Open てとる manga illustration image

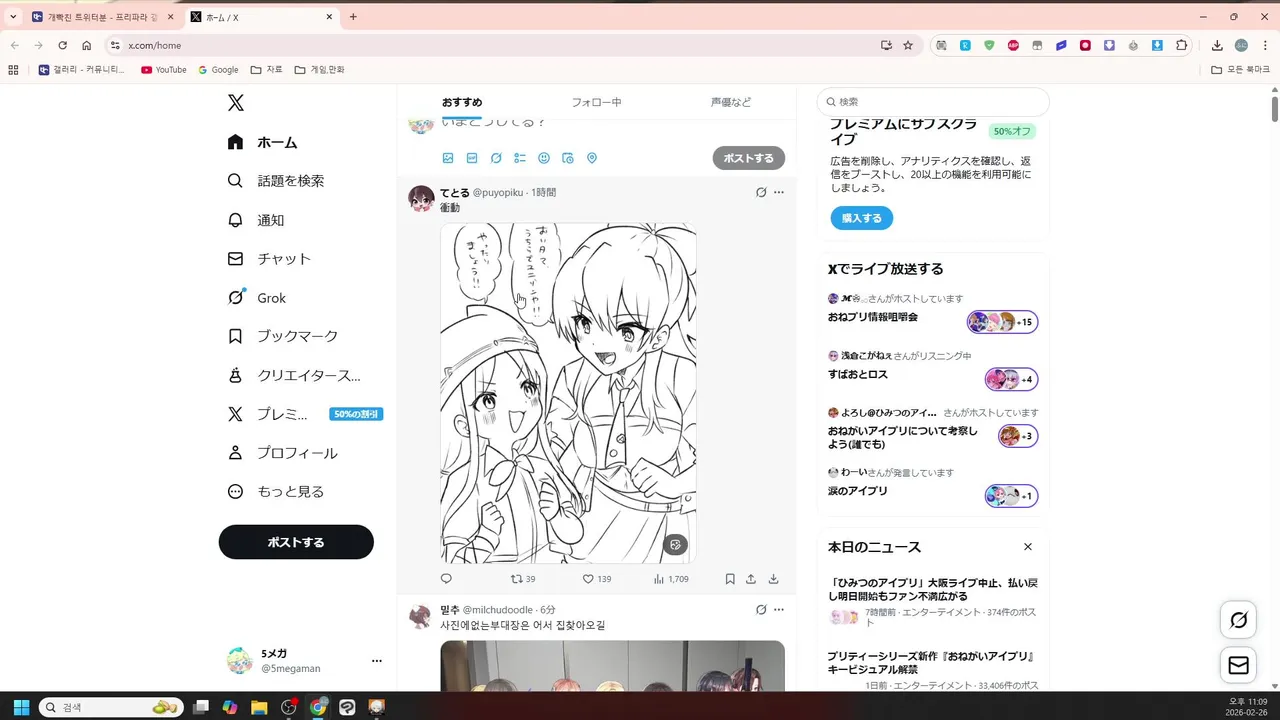[568, 392]
